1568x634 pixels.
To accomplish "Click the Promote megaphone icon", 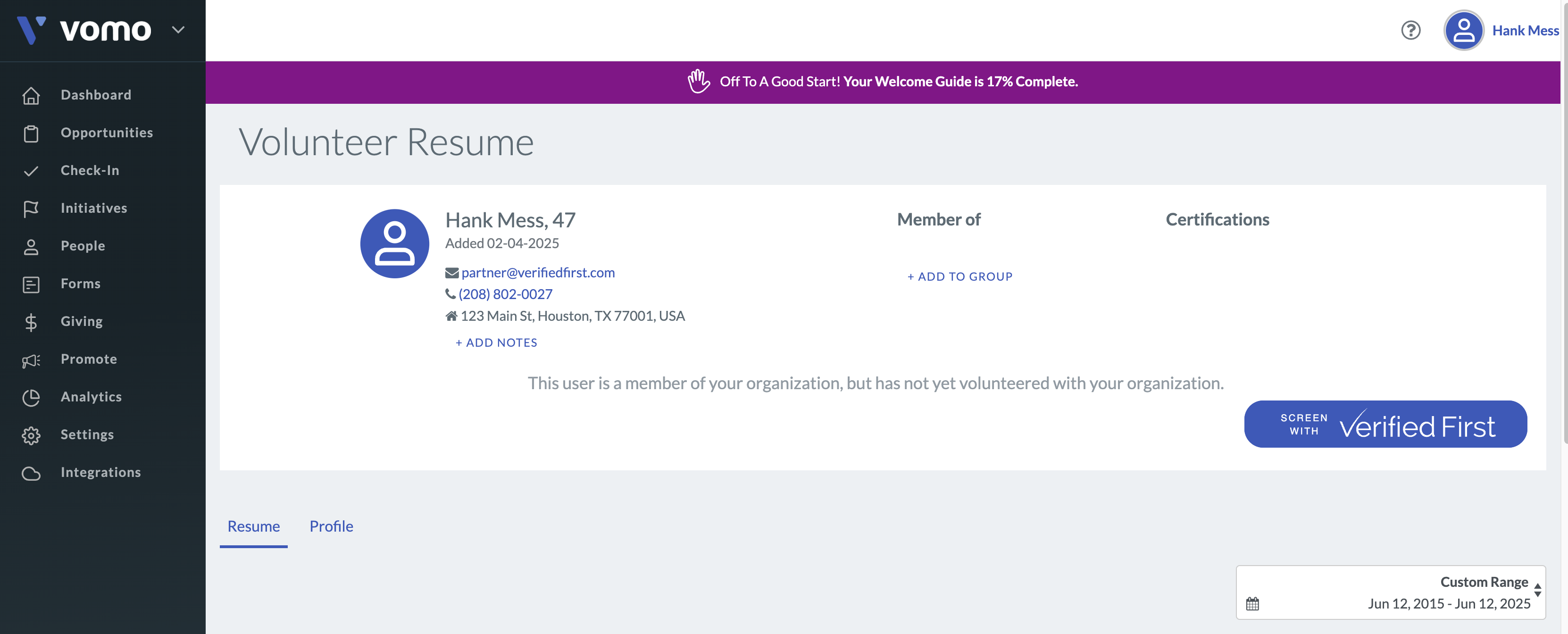I will click(31, 360).
